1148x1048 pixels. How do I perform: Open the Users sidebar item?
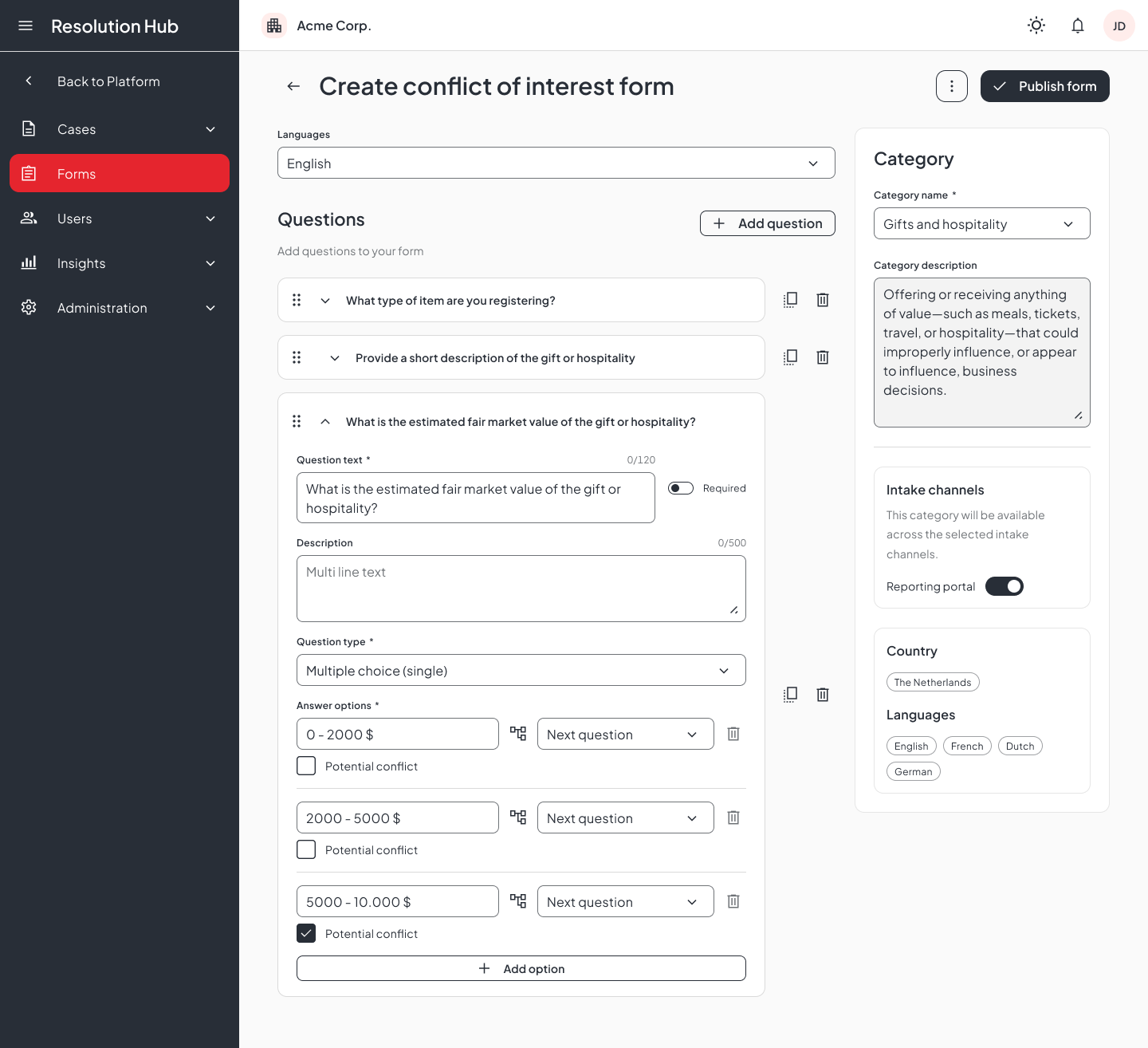pos(120,218)
